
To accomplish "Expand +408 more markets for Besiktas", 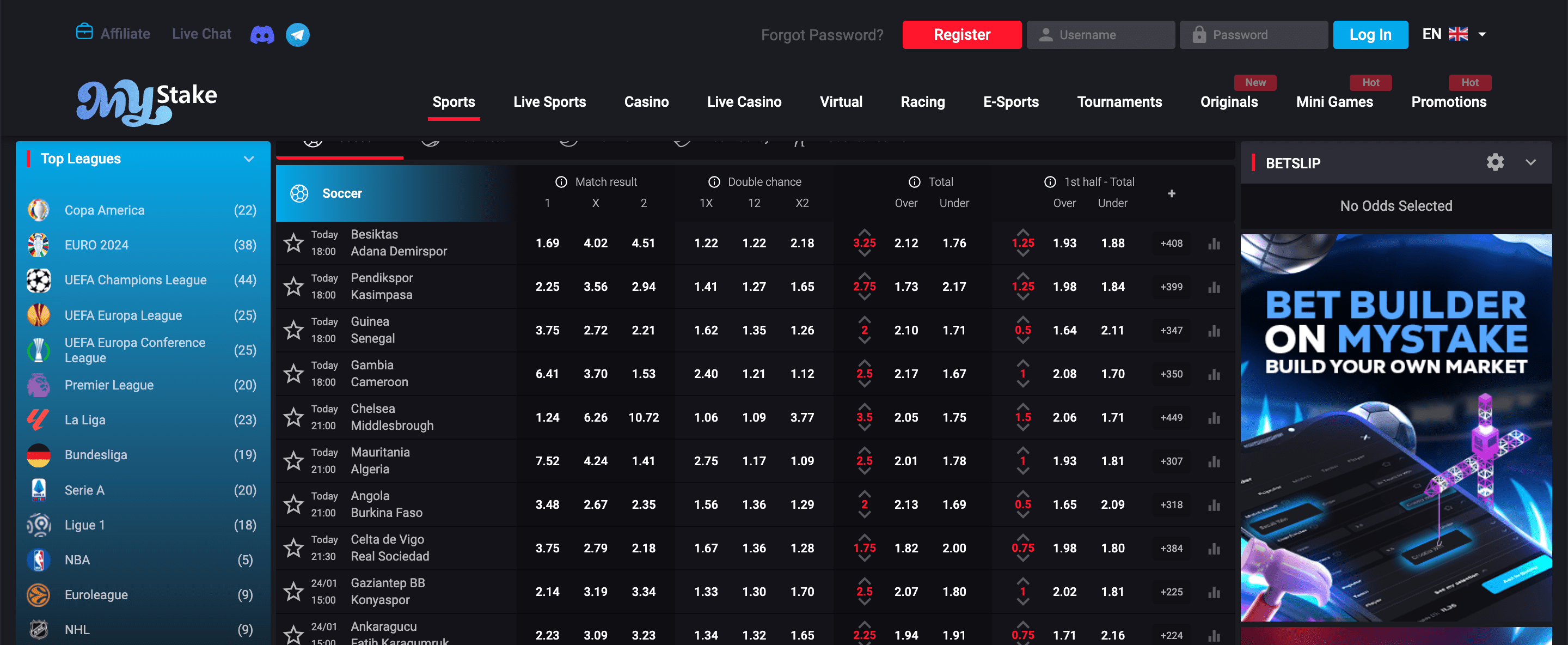I will (x=1171, y=243).
